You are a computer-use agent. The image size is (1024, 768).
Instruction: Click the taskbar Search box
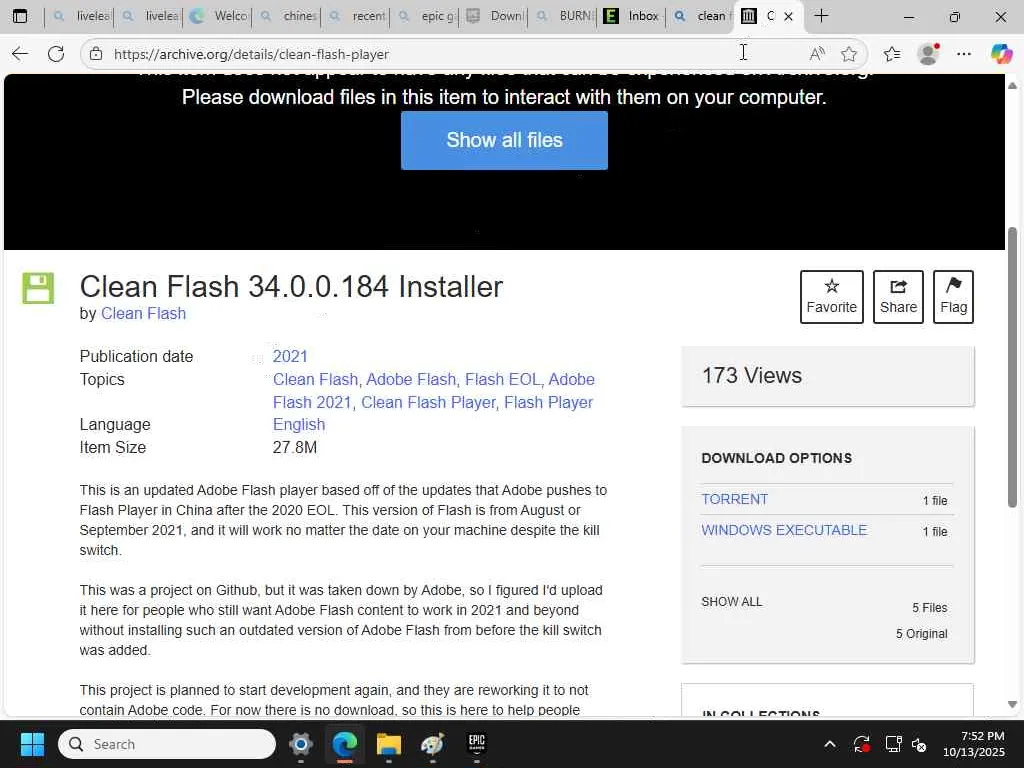167,744
